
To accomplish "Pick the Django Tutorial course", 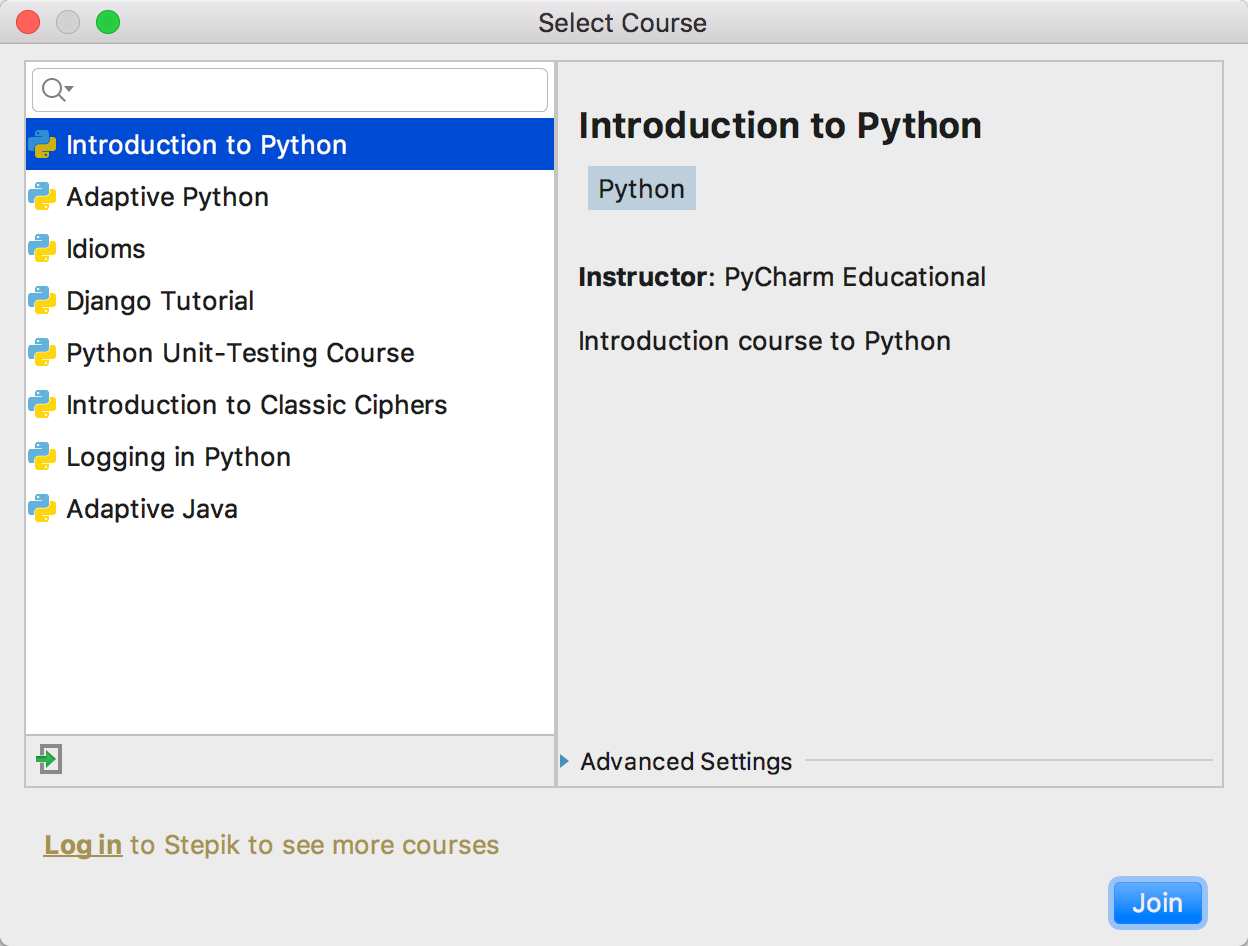I will [160, 301].
